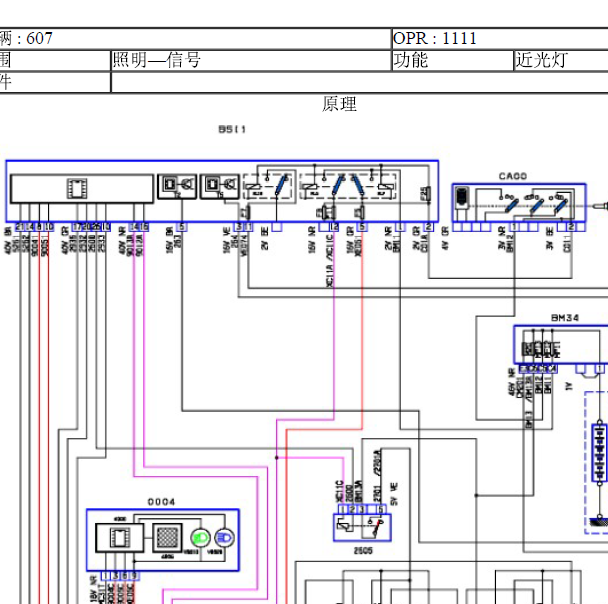Image resolution: width=608 pixels, height=604 pixels.
Task: Click the wire junction dot on the pink wire
Action: 276,457
